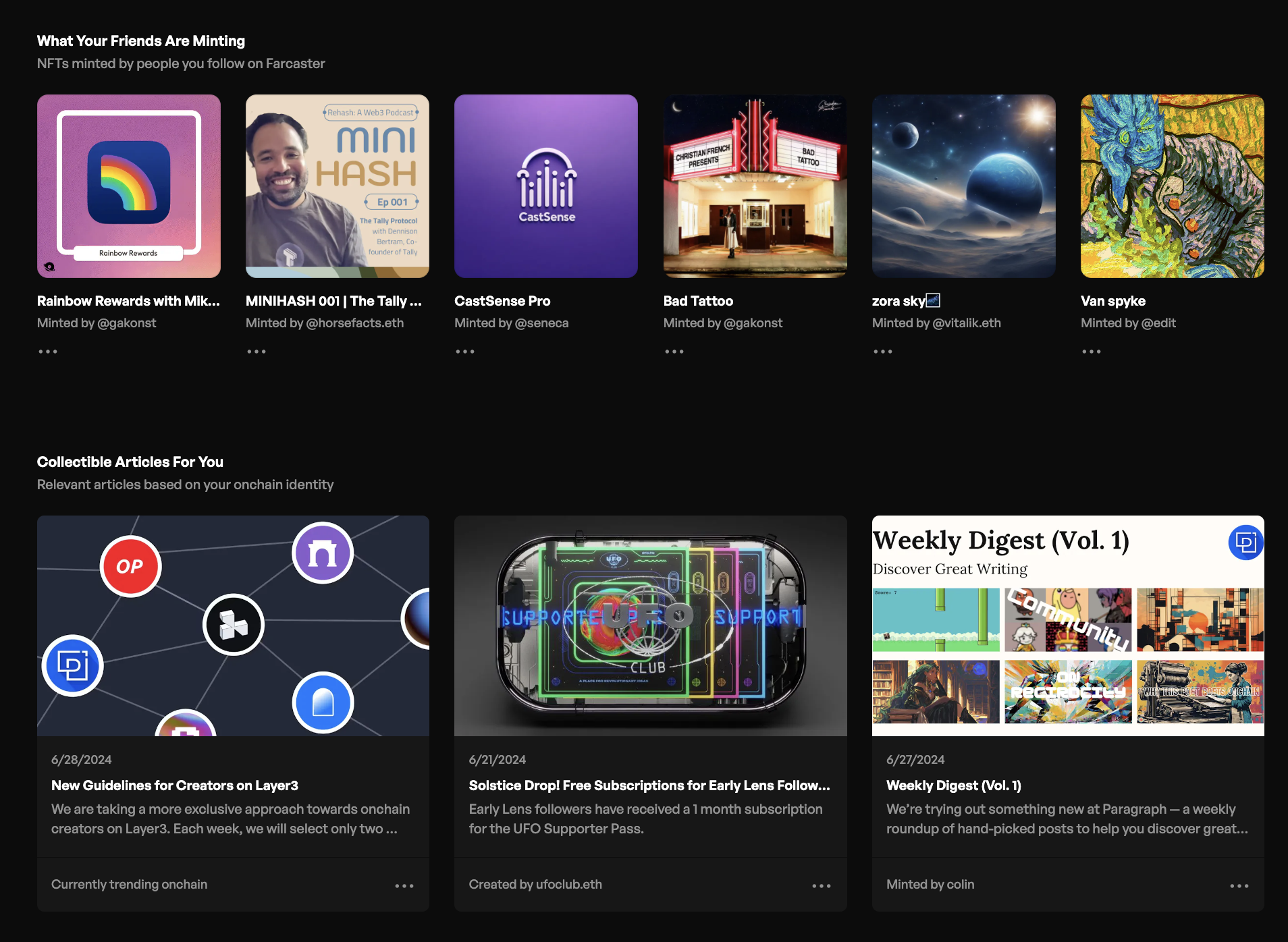
Task: Open the overflow menu under Rainbow Rewards
Action: click(47, 351)
